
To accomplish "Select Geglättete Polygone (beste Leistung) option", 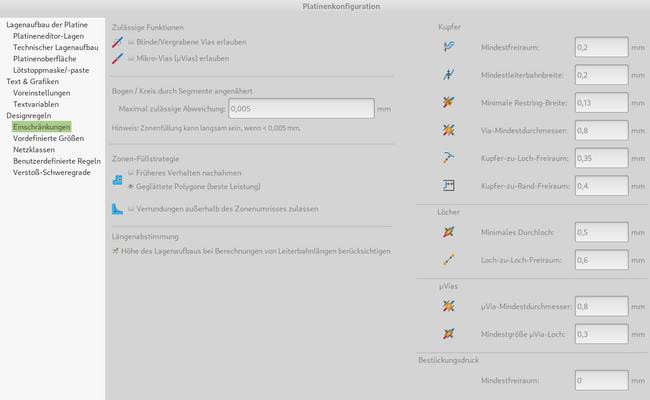I will (131, 187).
